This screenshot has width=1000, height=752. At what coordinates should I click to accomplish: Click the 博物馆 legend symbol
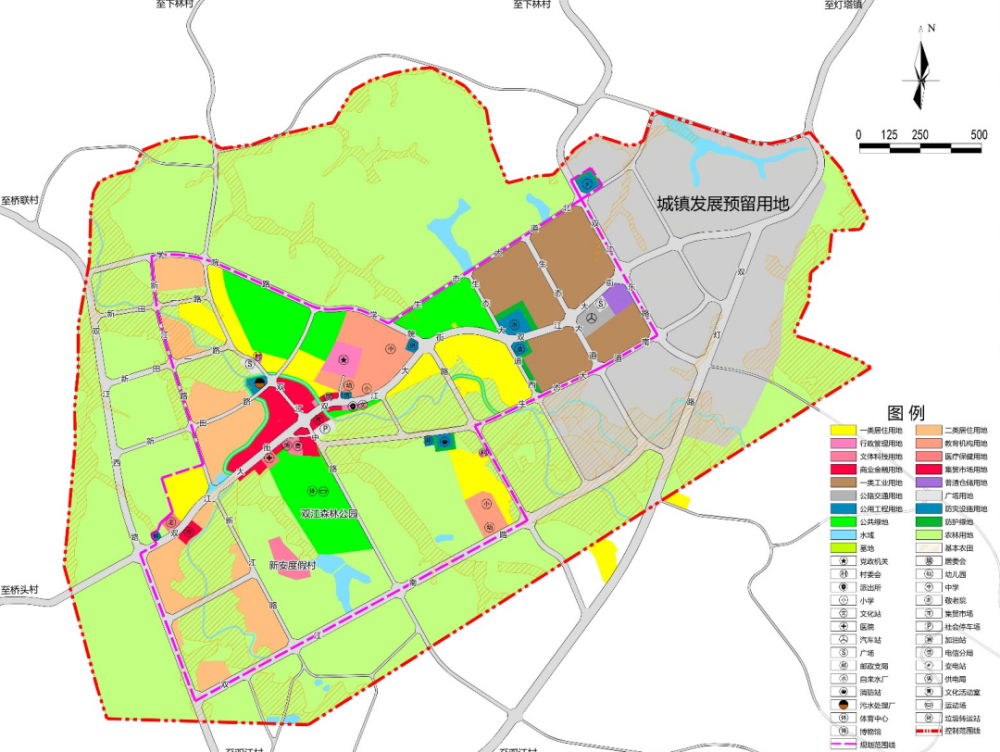[843, 731]
